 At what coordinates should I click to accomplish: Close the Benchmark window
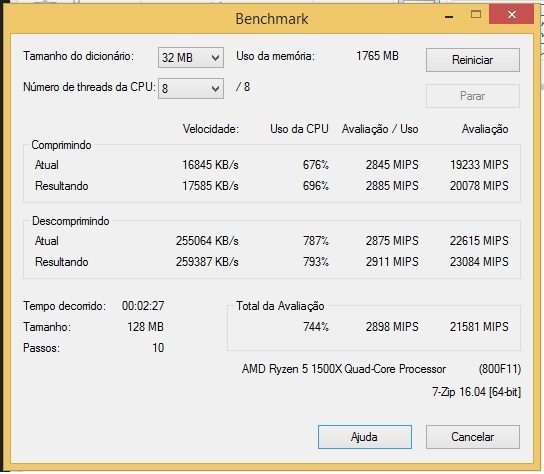click(x=511, y=15)
